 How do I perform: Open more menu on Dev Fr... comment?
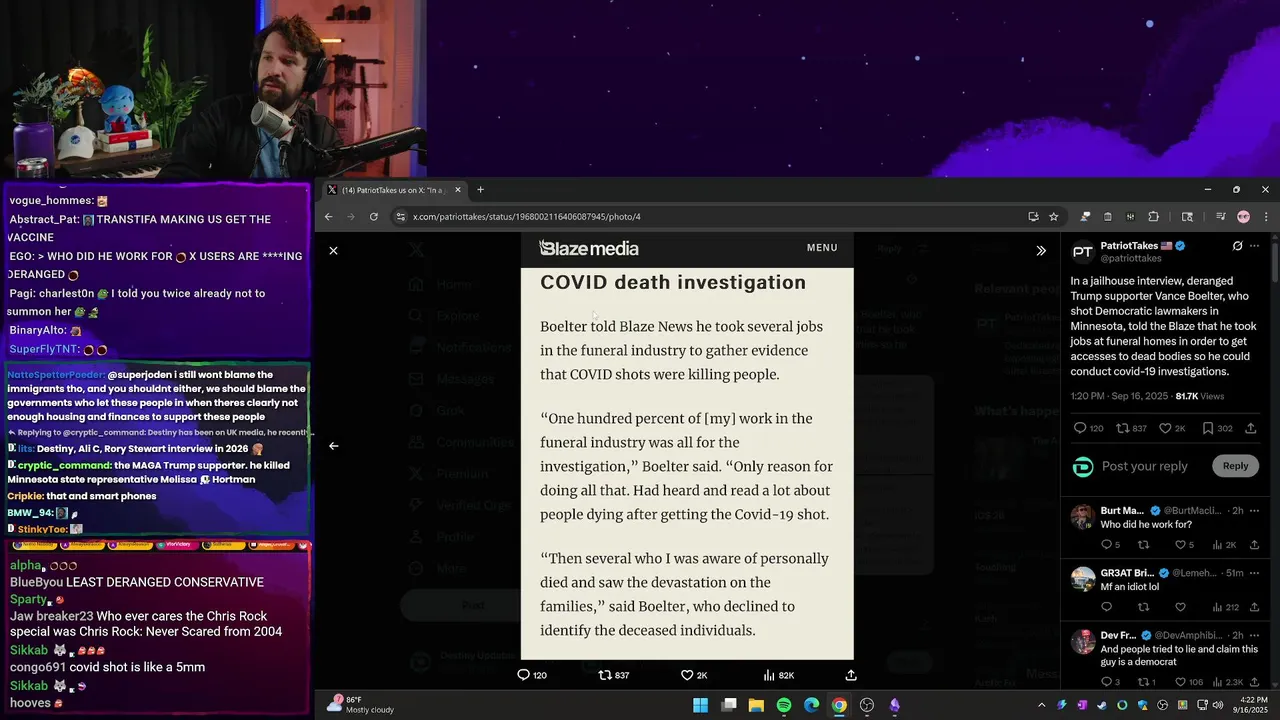coord(1255,635)
